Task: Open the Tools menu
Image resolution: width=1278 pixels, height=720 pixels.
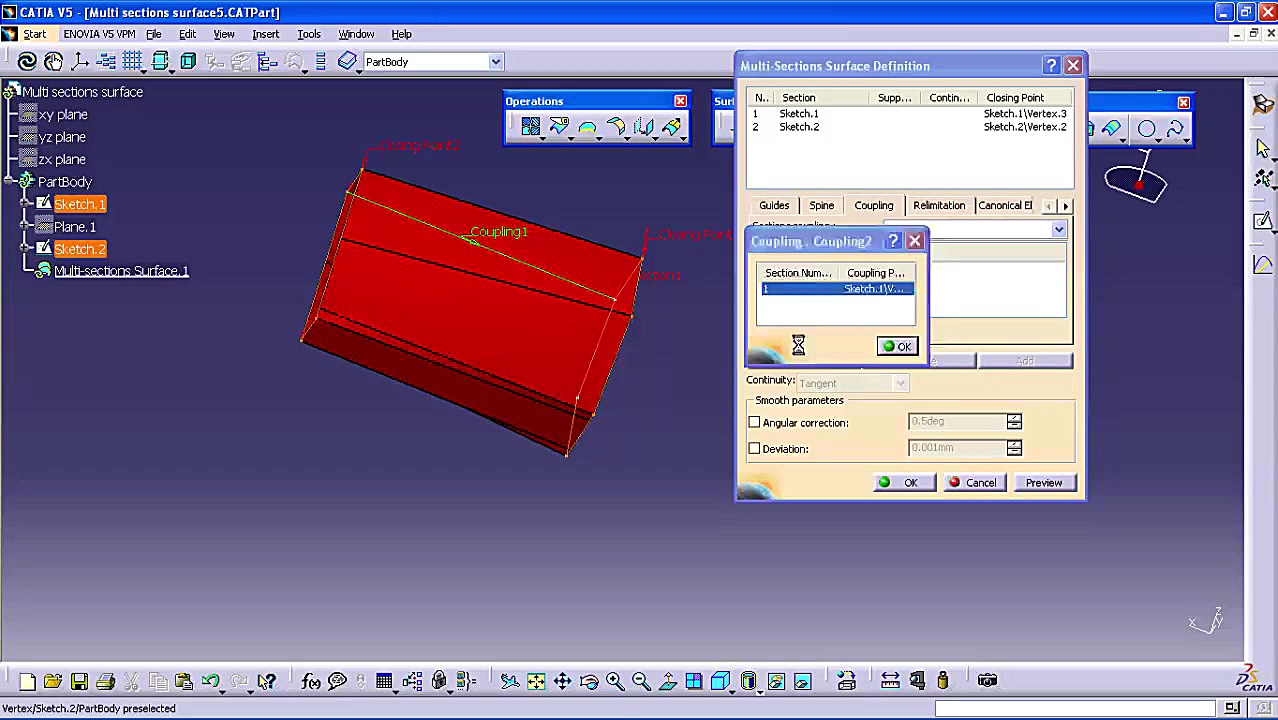Action: [x=309, y=34]
